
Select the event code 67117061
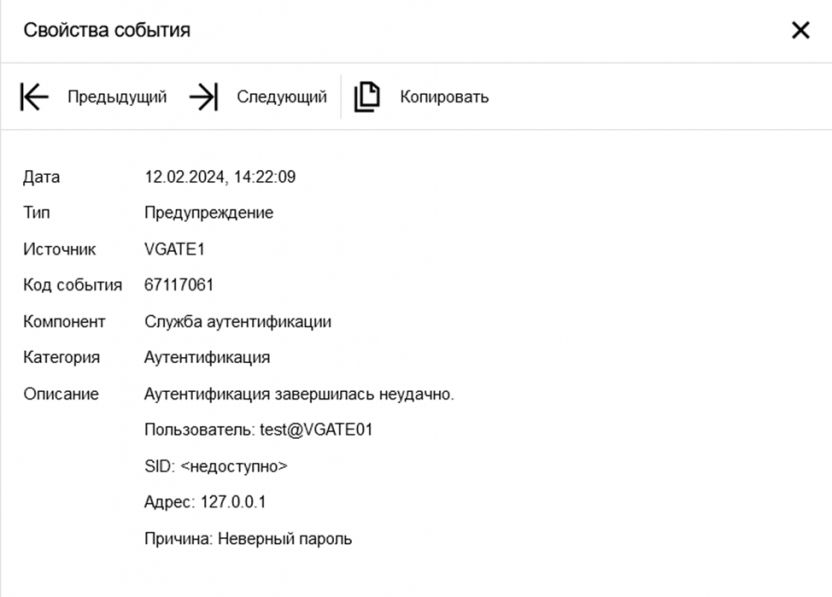coord(179,285)
